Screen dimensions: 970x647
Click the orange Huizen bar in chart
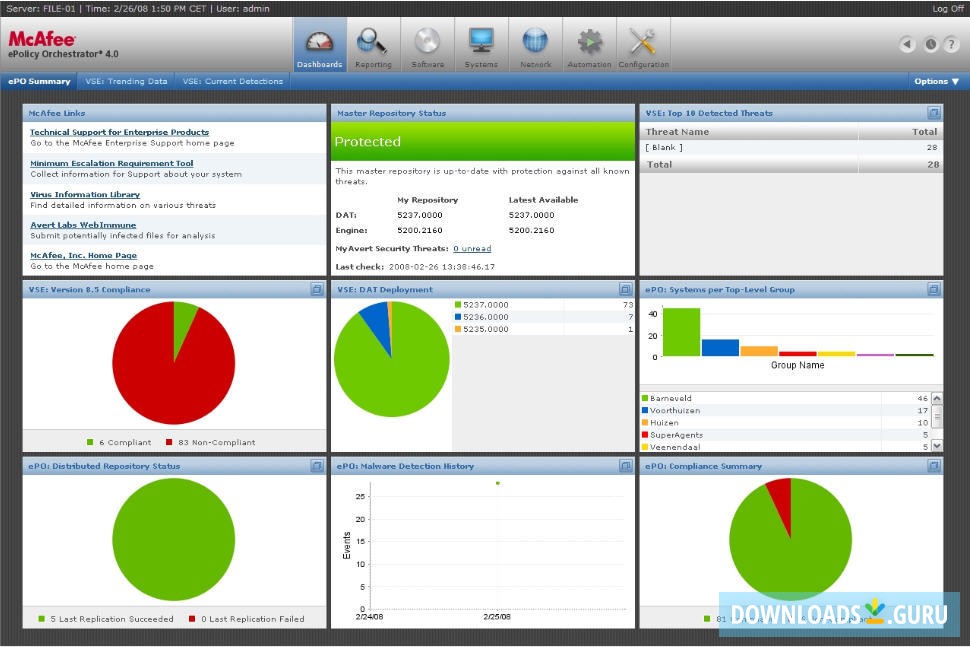point(759,351)
